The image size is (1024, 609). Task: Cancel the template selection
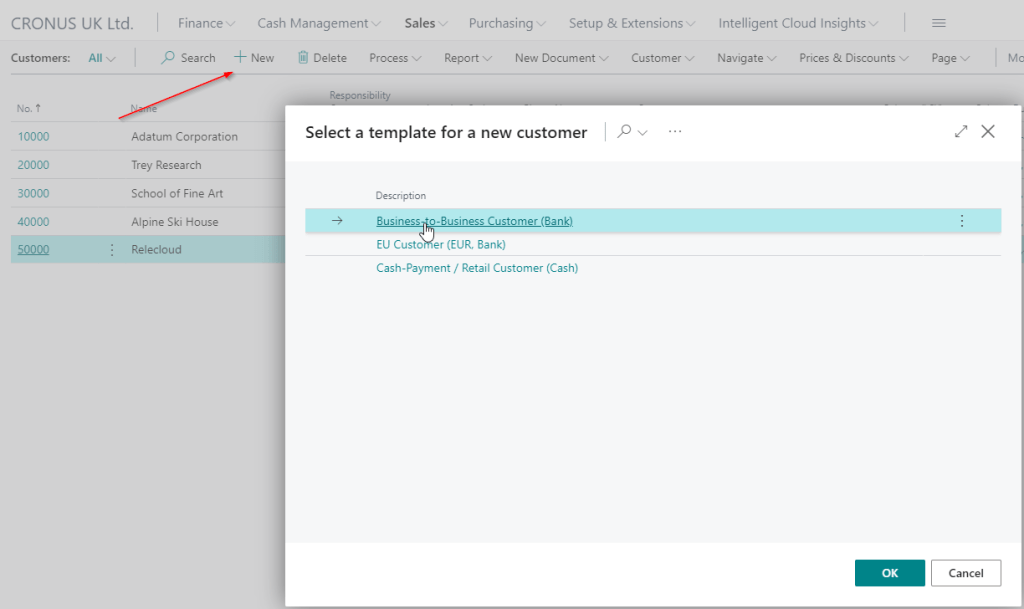tap(965, 573)
